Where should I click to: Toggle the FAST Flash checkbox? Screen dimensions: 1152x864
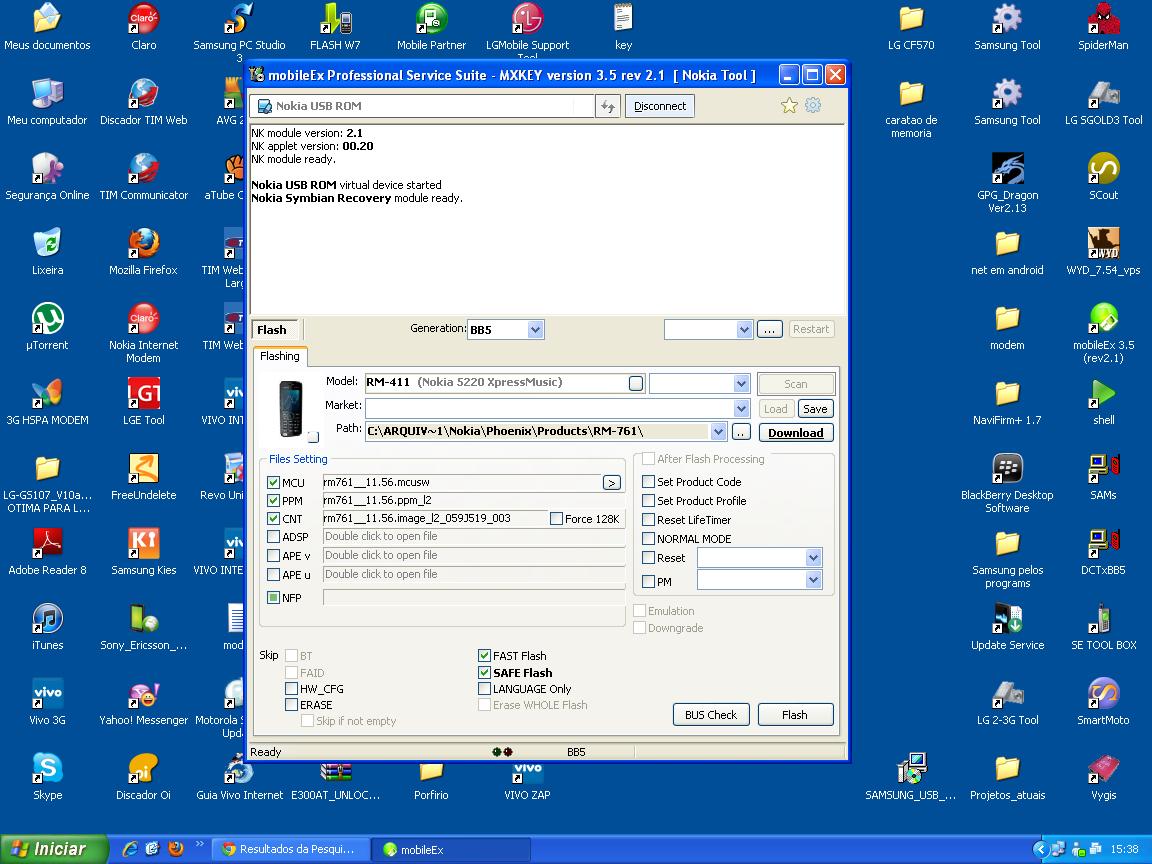point(484,655)
